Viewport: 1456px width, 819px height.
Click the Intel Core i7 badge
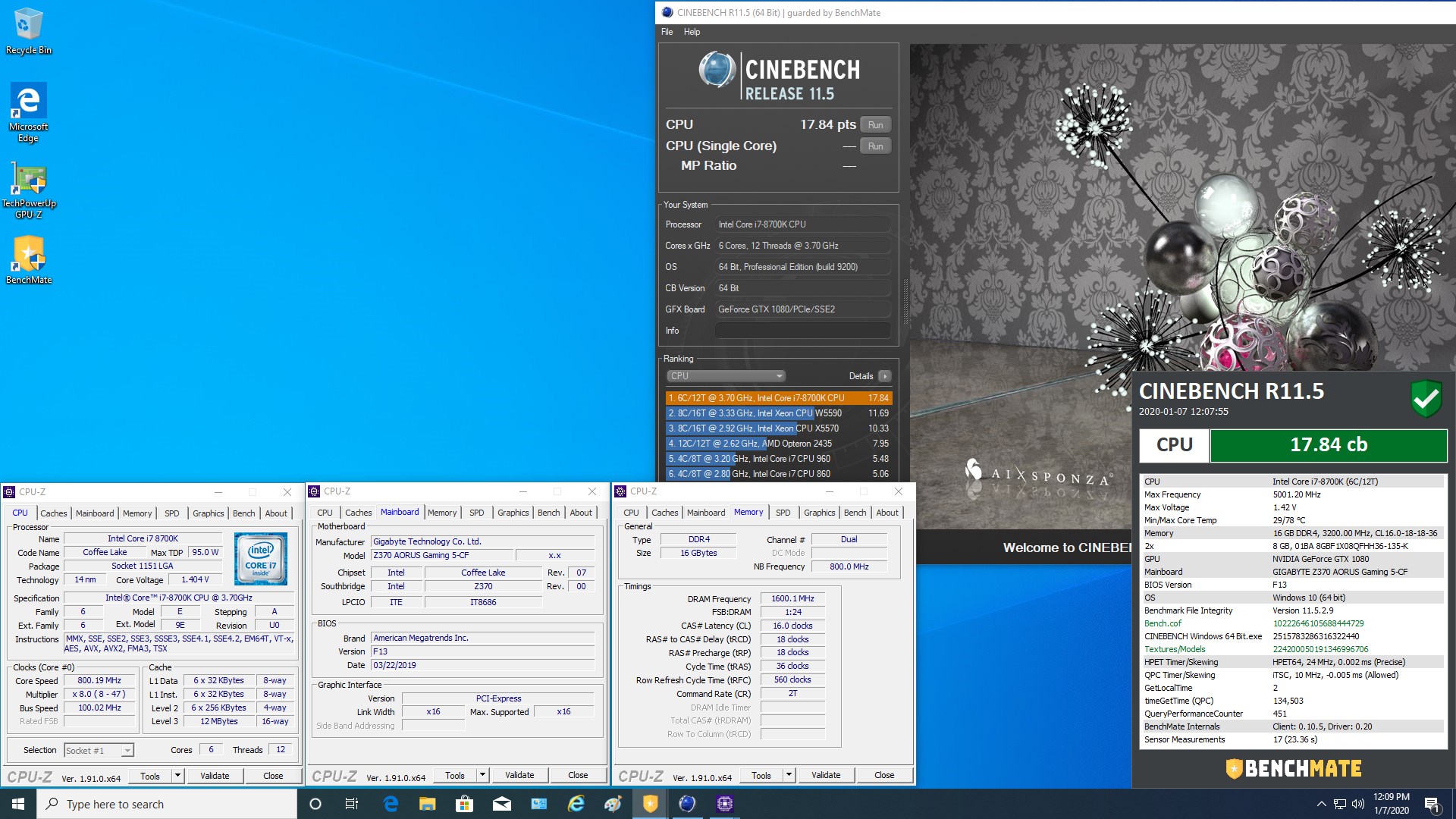[x=260, y=559]
